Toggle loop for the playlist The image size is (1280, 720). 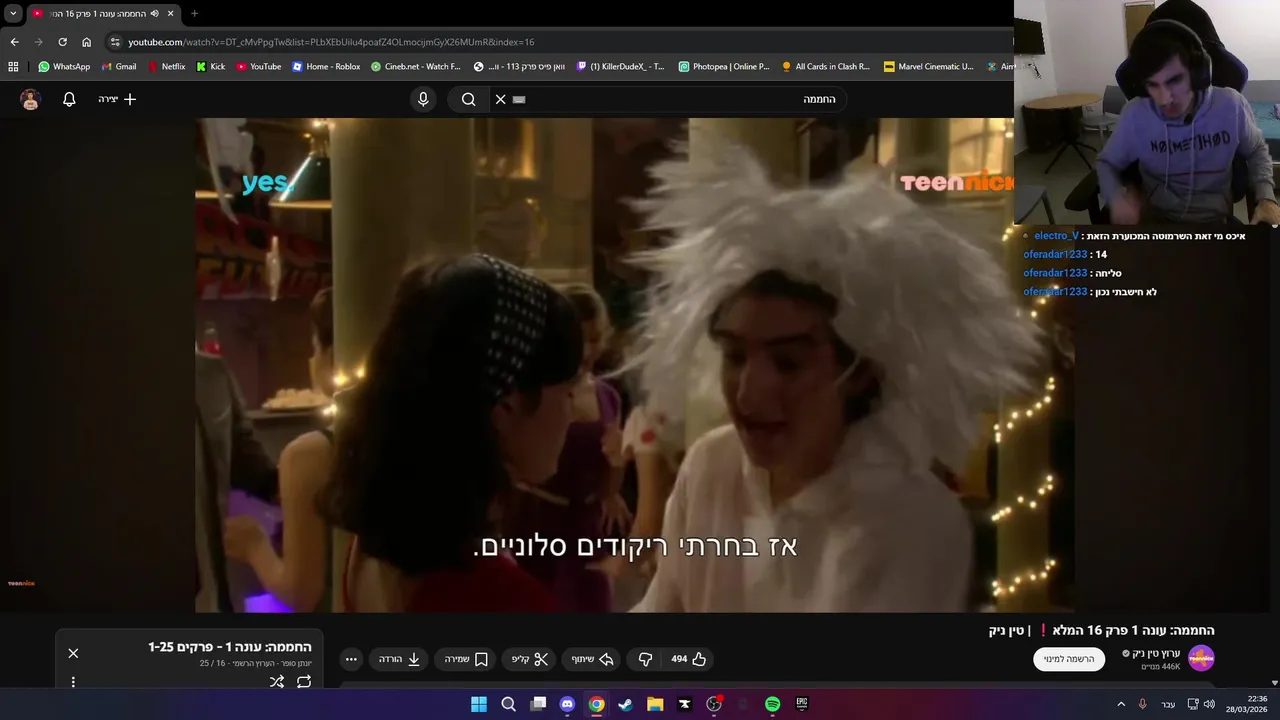[x=304, y=682]
